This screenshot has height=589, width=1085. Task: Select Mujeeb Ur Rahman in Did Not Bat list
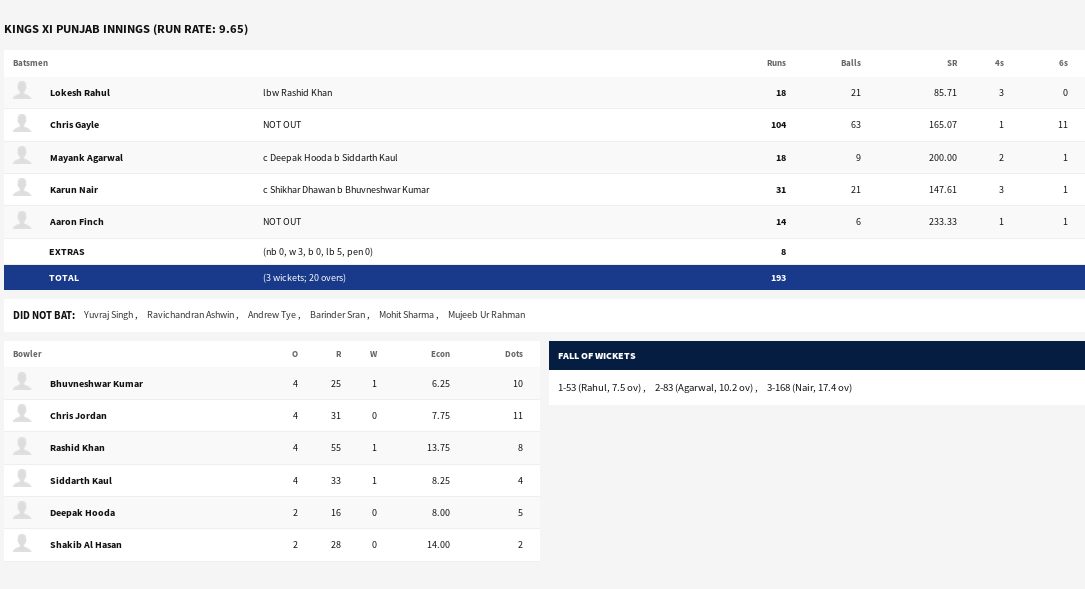point(486,315)
